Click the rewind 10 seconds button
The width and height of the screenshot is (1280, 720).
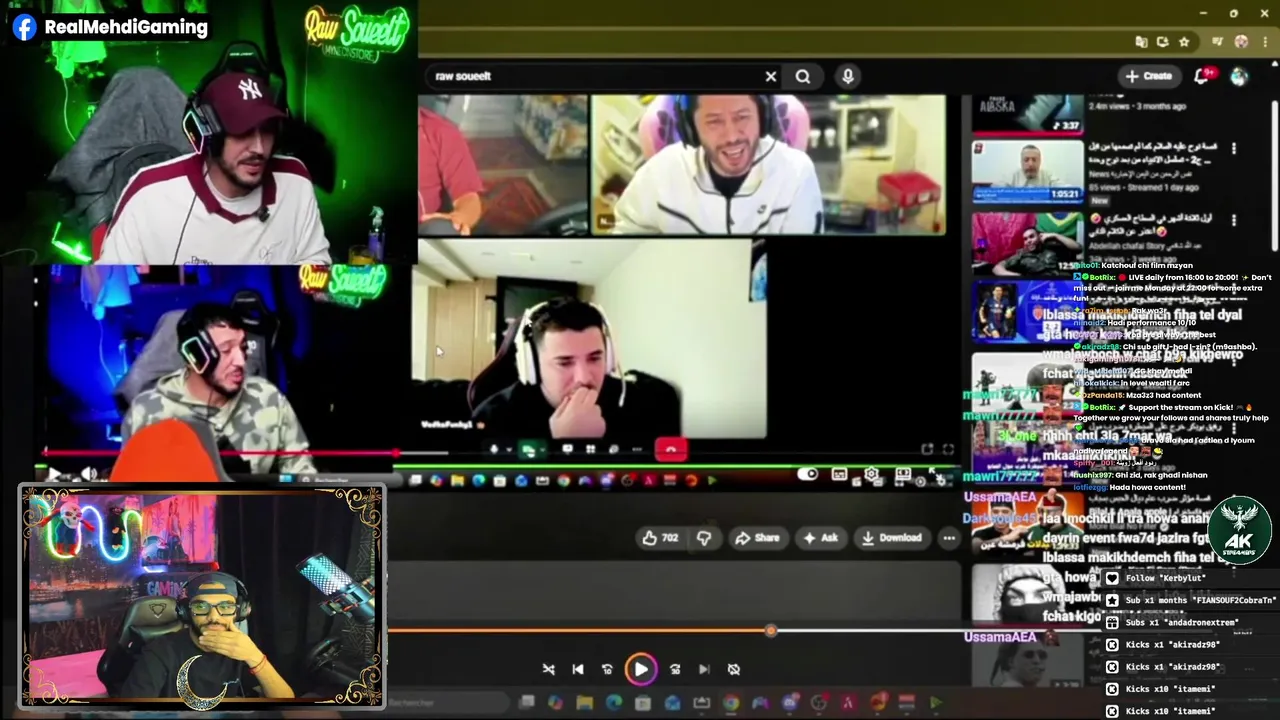[x=607, y=669]
